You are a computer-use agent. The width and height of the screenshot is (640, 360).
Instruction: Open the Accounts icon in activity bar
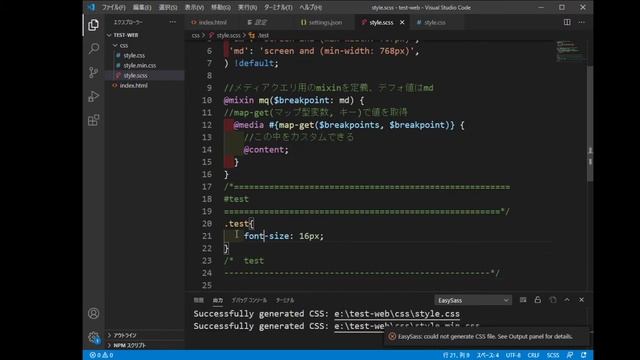[x=93, y=313]
